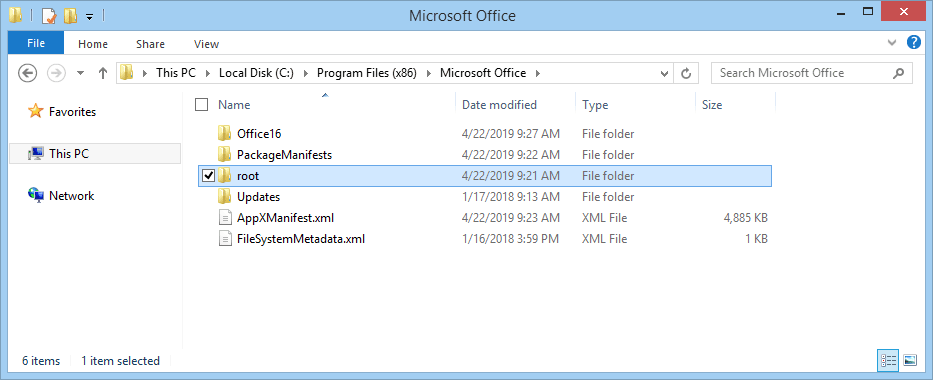Open the address bar history dropdown
The width and height of the screenshot is (934, 381).
click(x=665, y=74)
